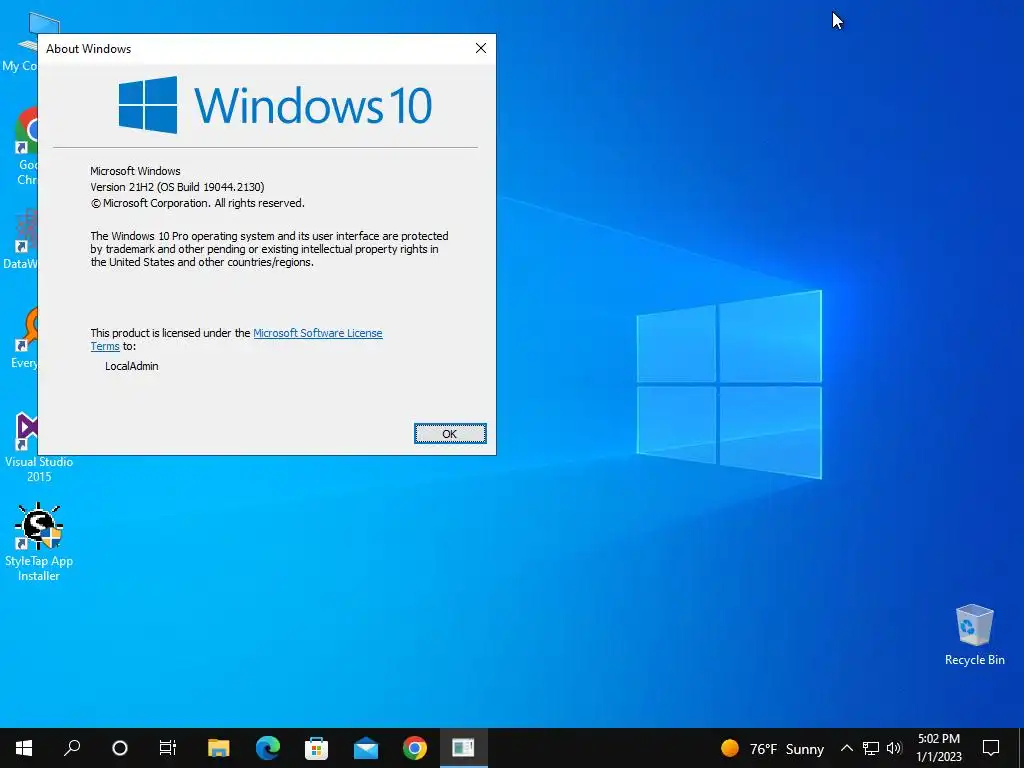Select the winver app taskbar button
Viewport: 1024px width, 768px height.
[464, 748]
